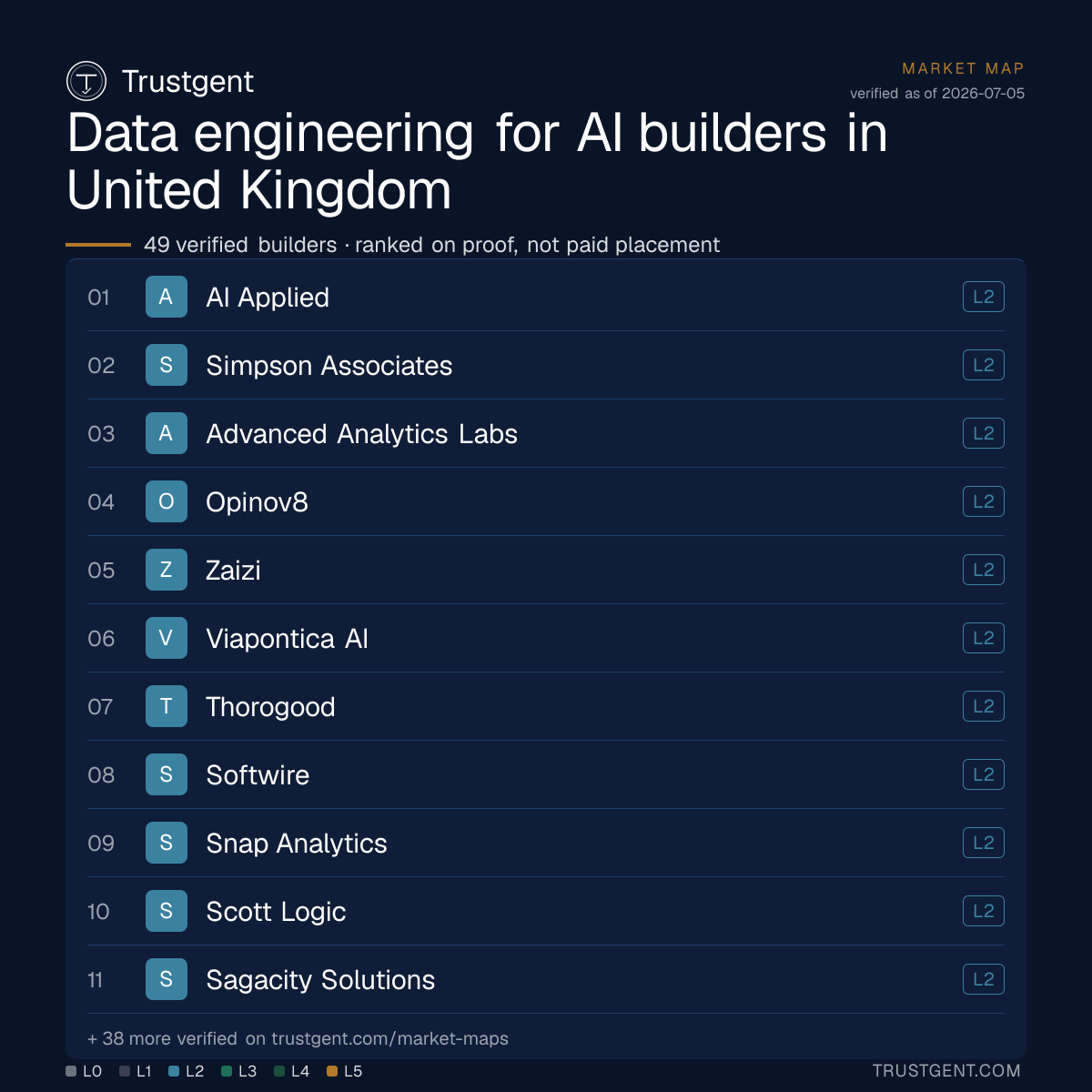The image size is (1092, 1092).
Task: Click the Trustgent brand name text
Action: [x=187, y=81]
